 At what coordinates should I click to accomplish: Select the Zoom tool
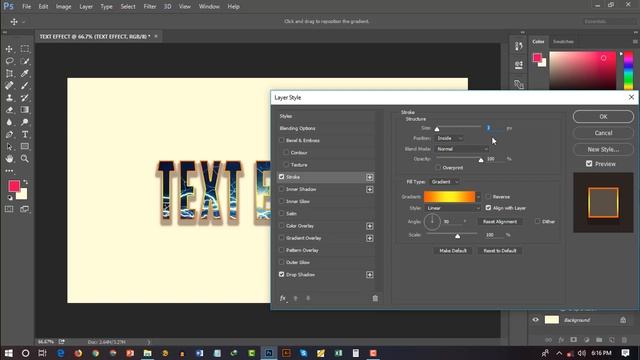pyautogui.click(x=25, y=159)
